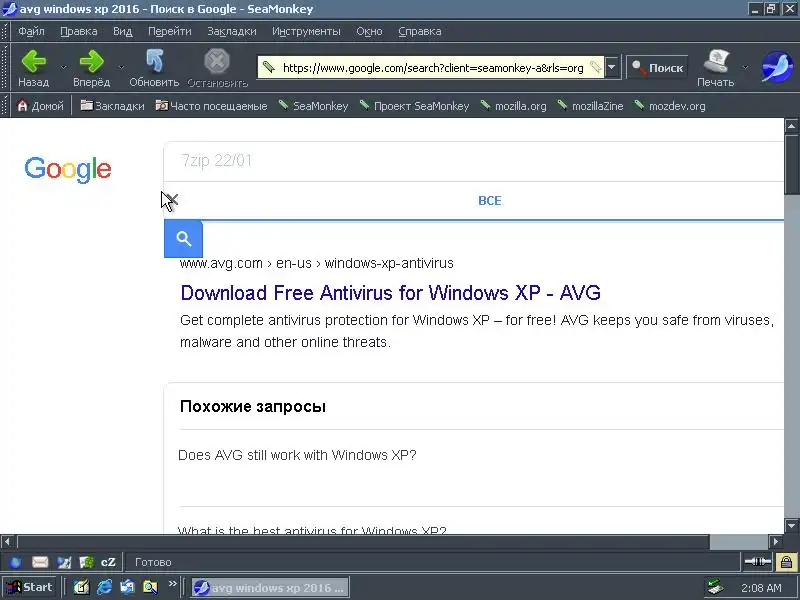This screenshot has width=800, height=600.
Task: Expand 'Does AVG still work with Windows XP?' question
Action: [x=297, y=455]
